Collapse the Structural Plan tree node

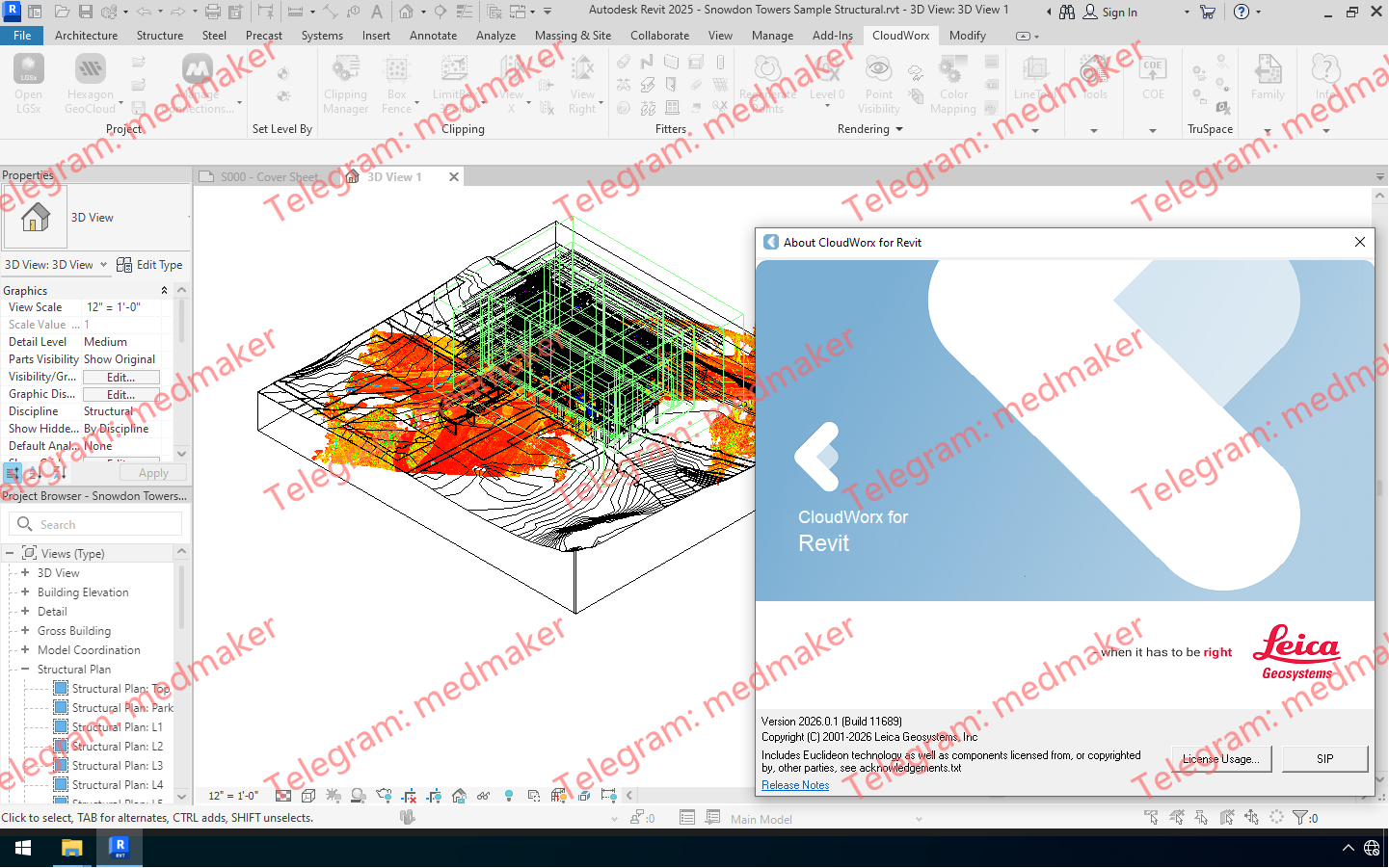[25, 670]
